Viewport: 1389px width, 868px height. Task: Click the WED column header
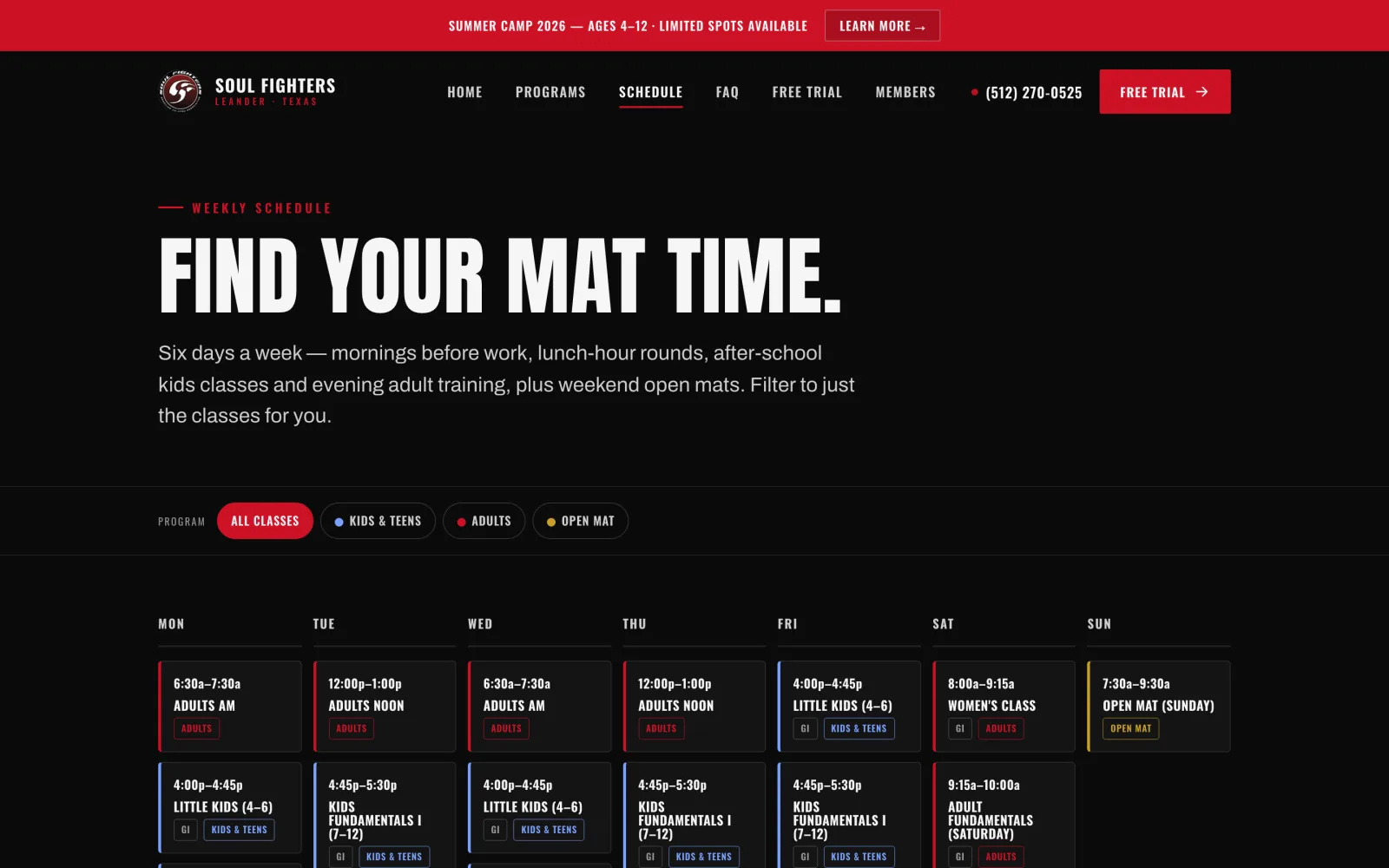(x=480, y=624)
